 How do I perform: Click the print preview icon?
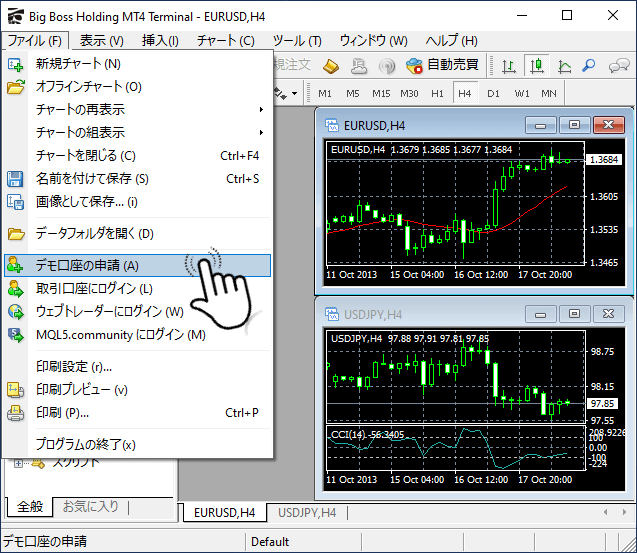[15, 390]
